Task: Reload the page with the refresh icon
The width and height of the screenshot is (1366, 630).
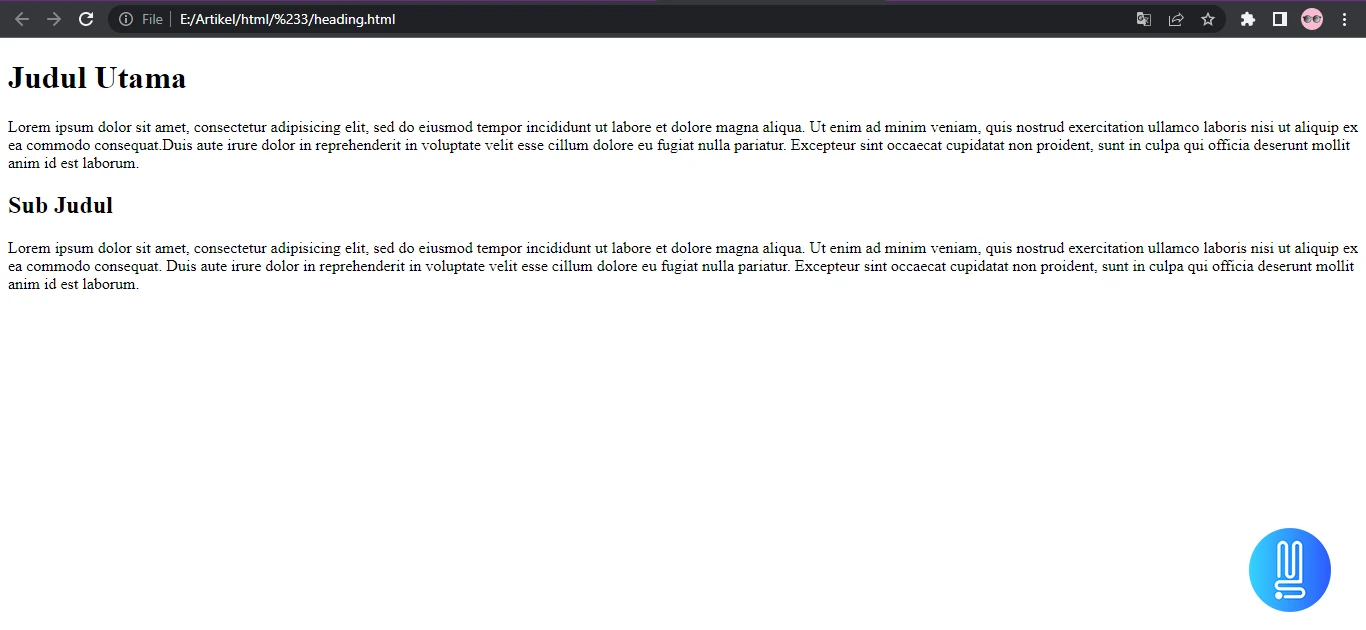Action: (x=86, y=19)
